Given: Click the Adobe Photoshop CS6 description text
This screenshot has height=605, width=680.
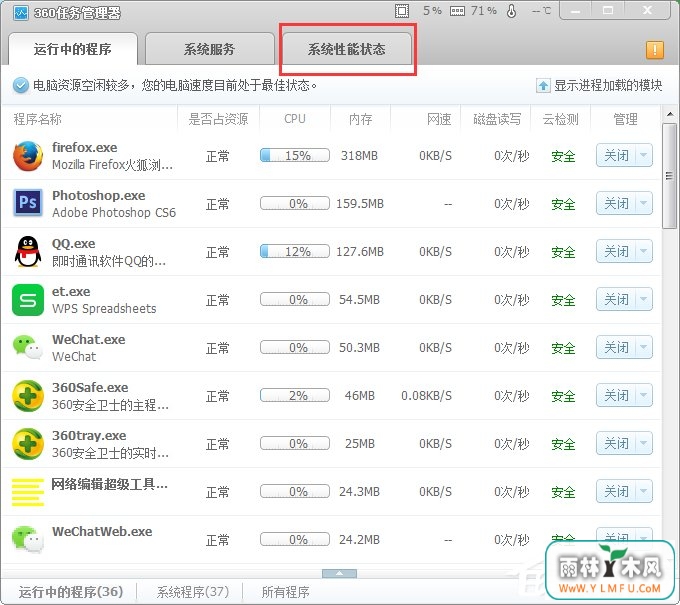Looking at the screenshot, I should tap(114, 212).
